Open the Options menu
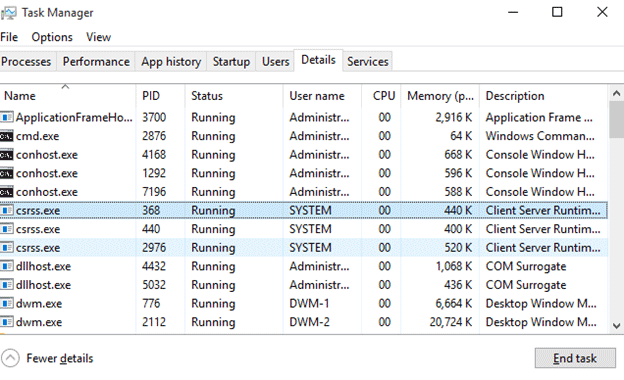 (x=52, y=37)
